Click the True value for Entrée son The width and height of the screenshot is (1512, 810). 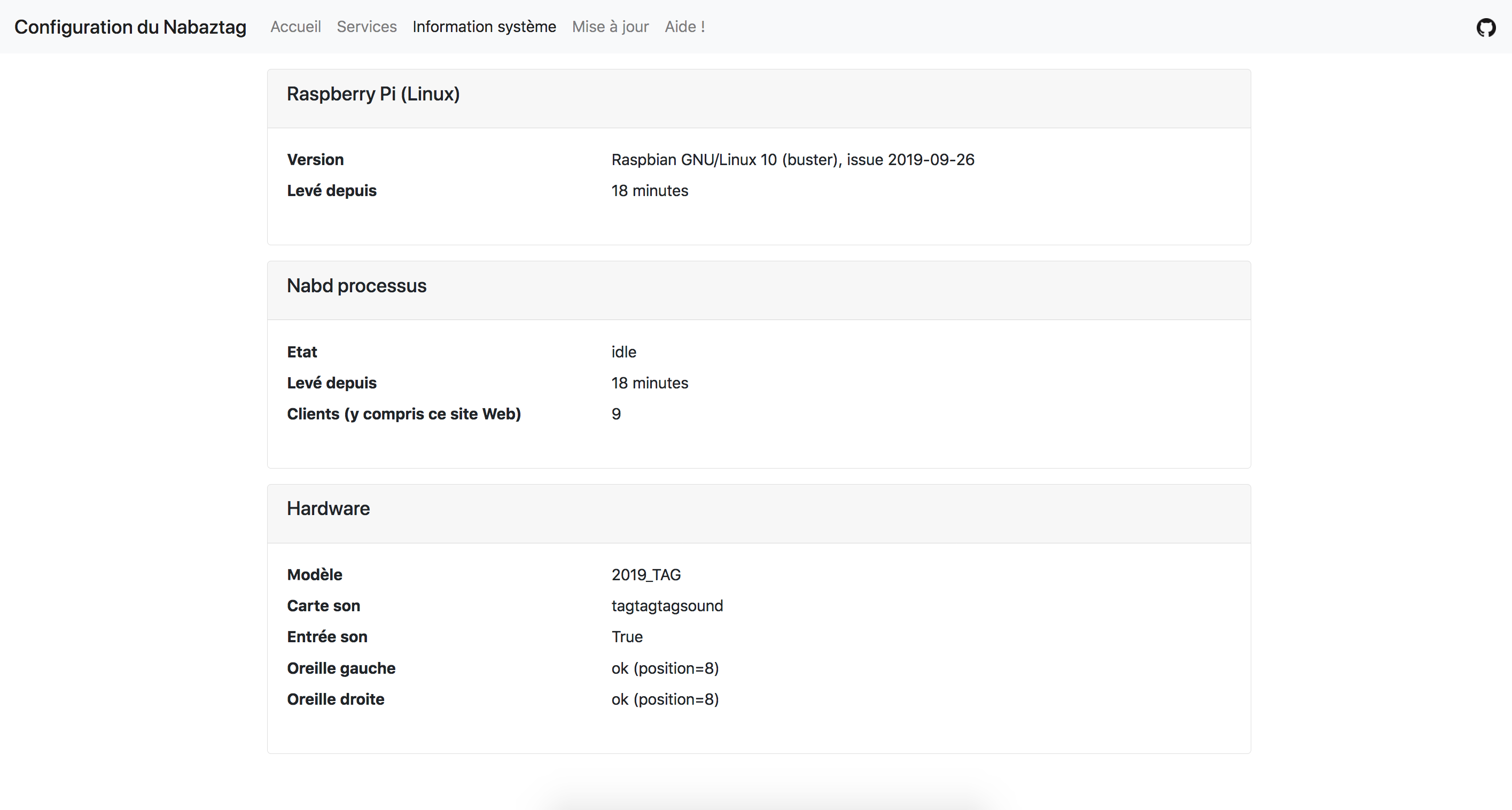coord(627,637)
